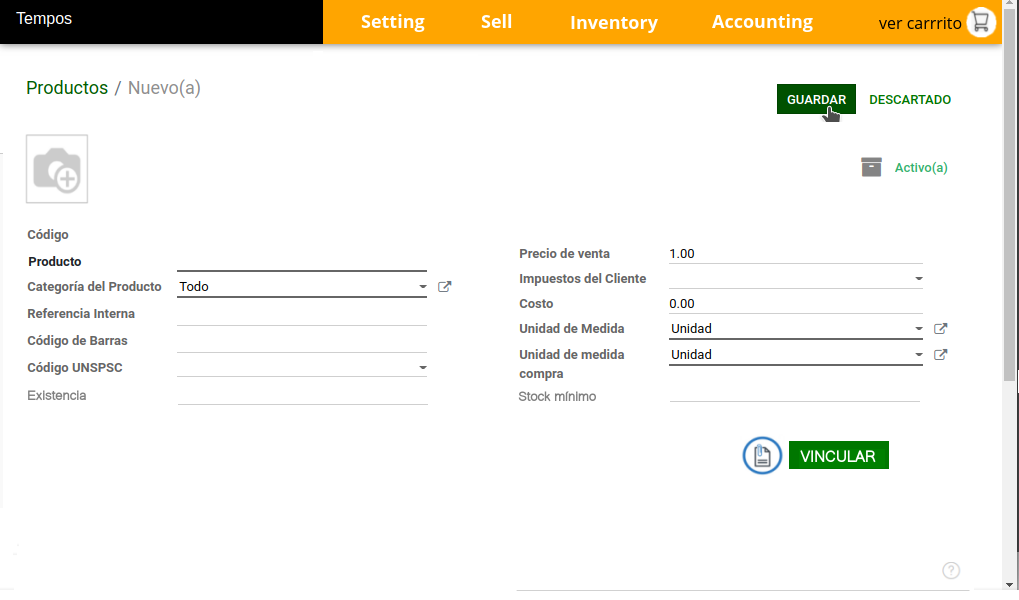This screenshot has width=1019, height=600.
Task: Open the Unidad de Medida dropdown
Action: (x=918, y=329)
